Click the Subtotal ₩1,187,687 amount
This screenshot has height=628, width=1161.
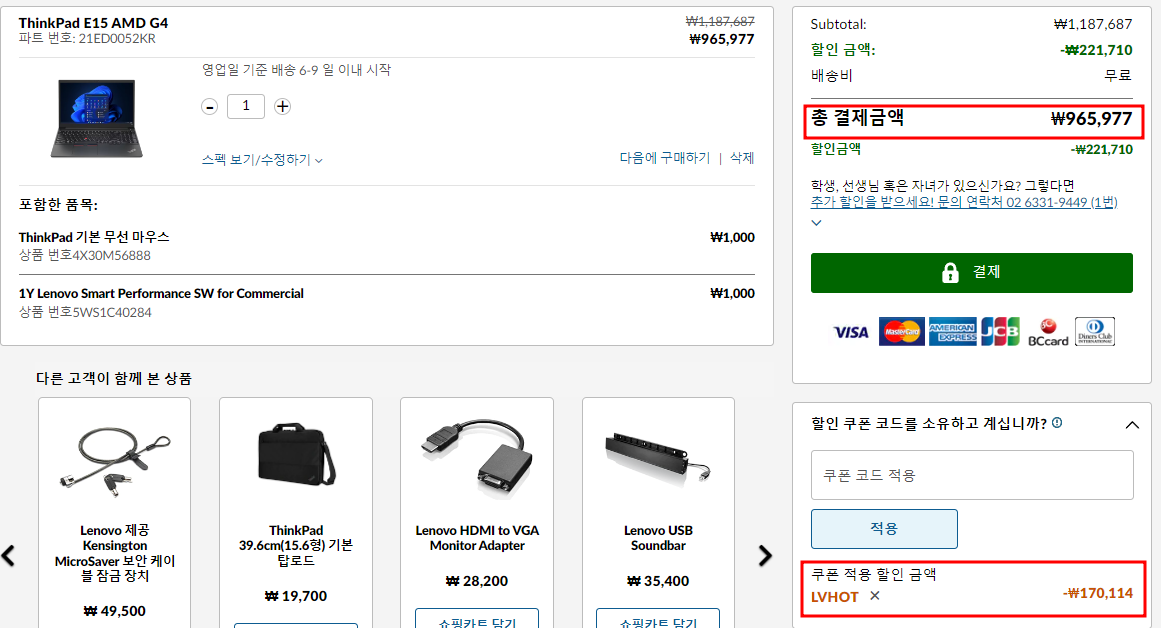point(1093,24)
